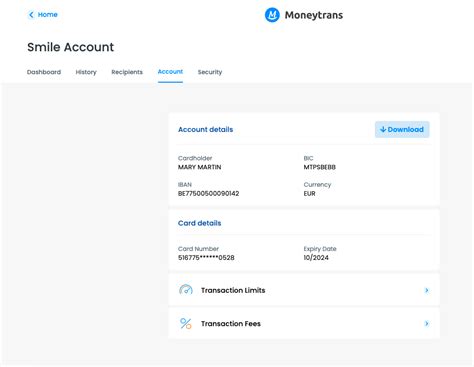474x367 pixels.
Task: Open the Transaction Fees row
Action: [x=304, y=323]
